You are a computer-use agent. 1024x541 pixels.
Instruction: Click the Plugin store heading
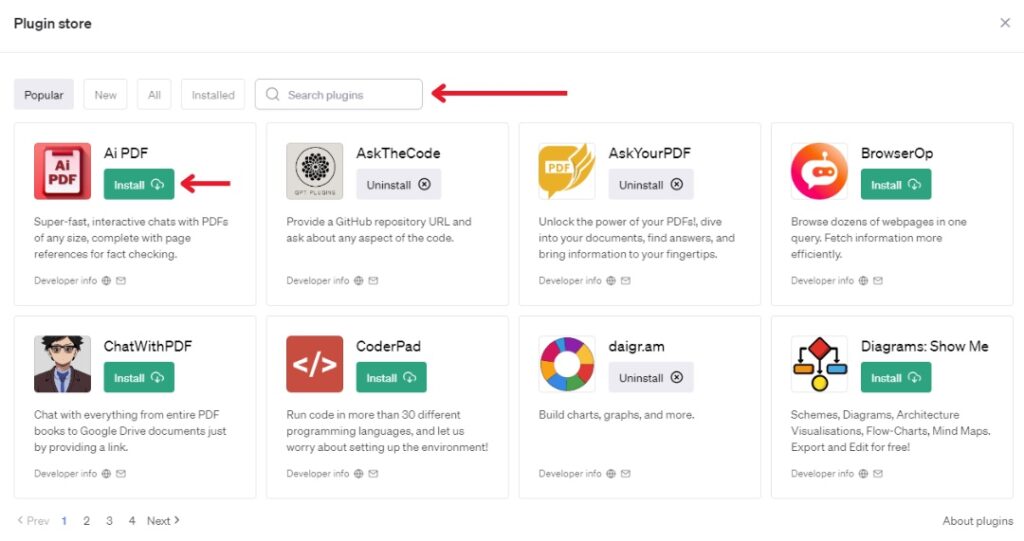53,24
